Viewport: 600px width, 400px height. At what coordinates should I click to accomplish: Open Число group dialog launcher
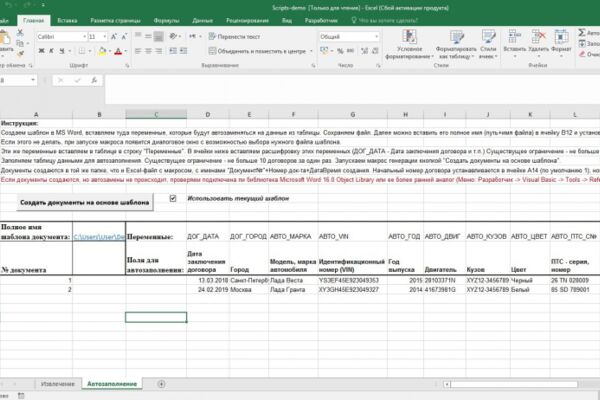pyautogui.click(x=378, y=66)
